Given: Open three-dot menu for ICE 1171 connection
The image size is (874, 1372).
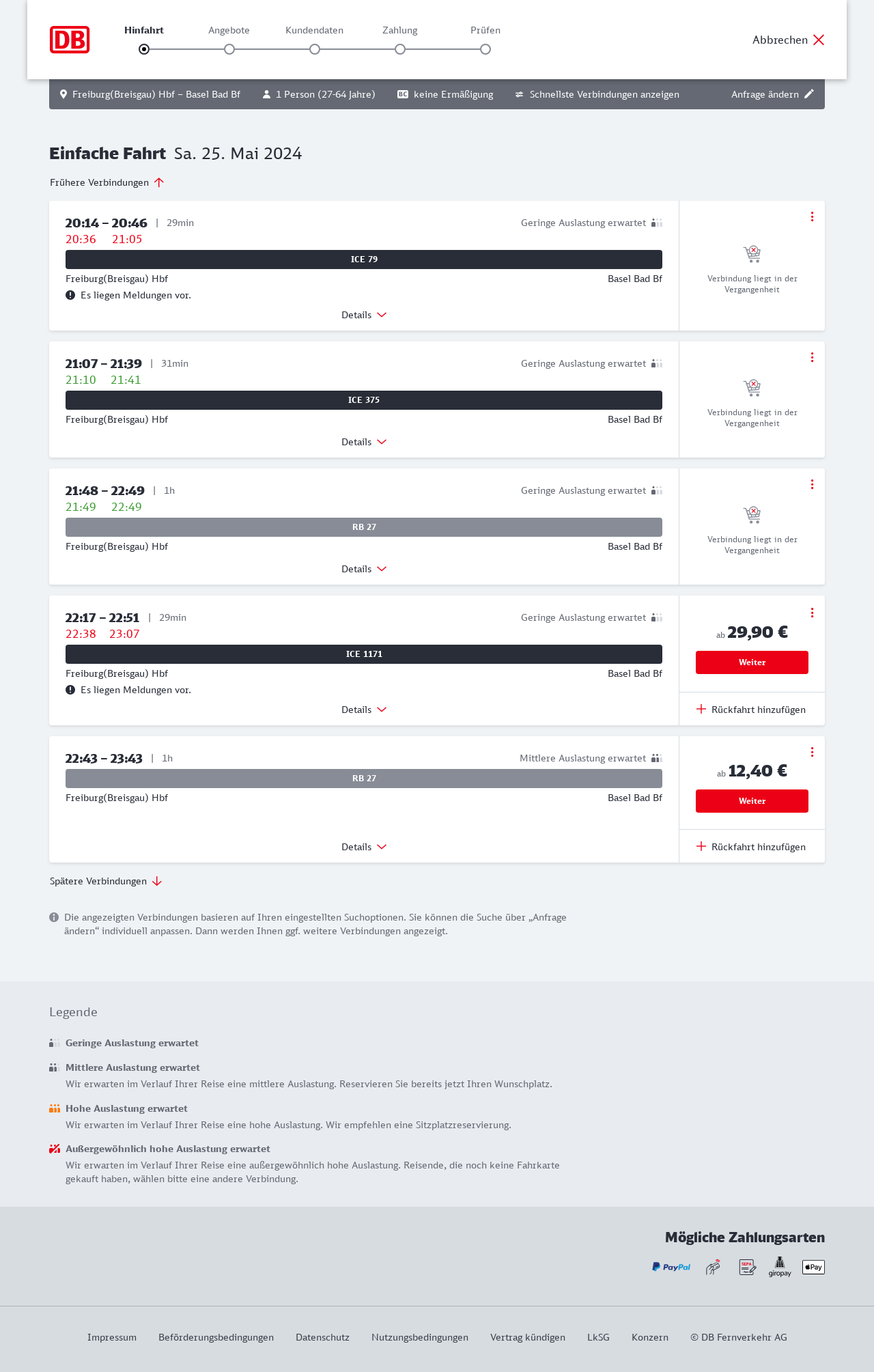Looking at the screenshot, I should (812, 613).
